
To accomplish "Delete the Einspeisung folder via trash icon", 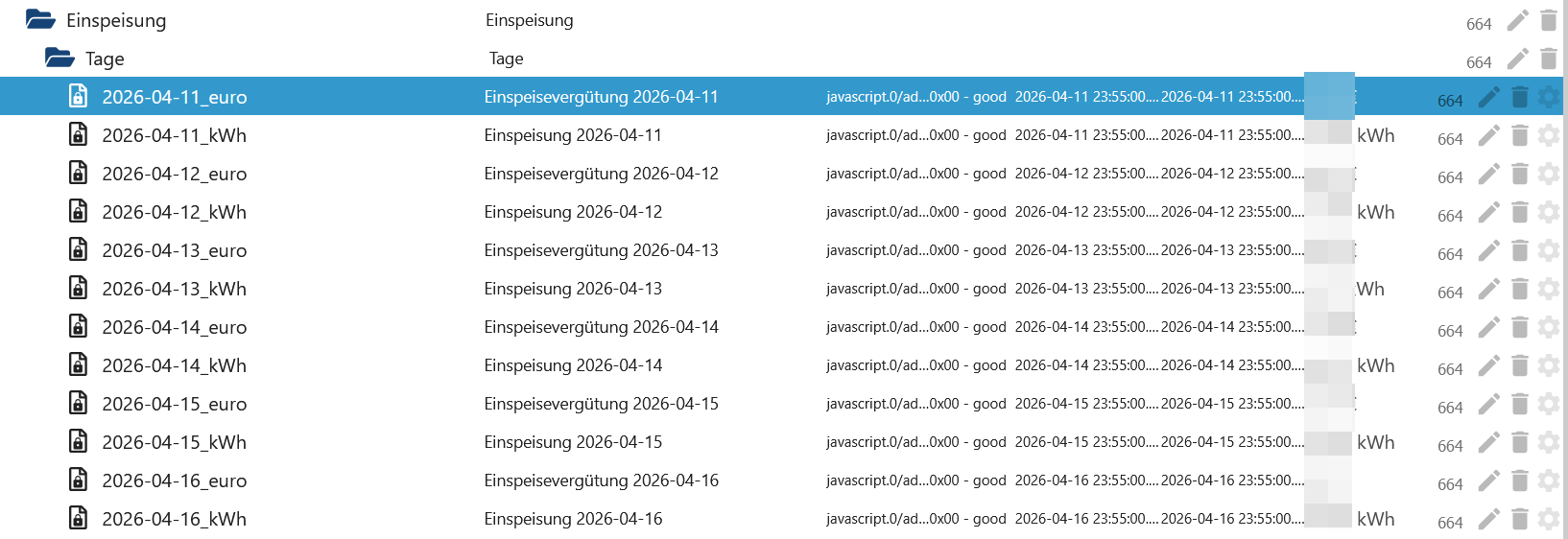I will tap(1548, 20).
